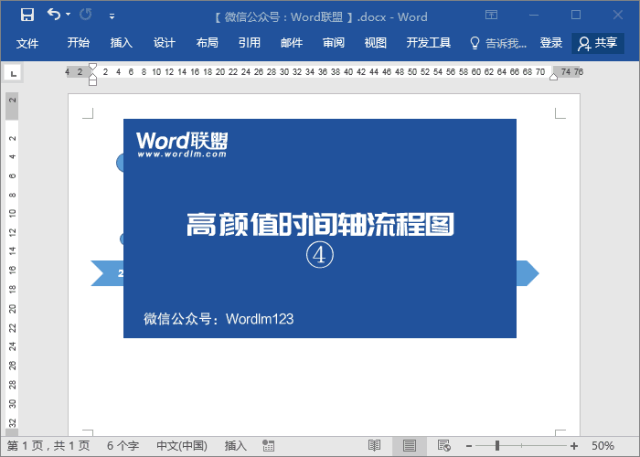Click the first line indent marker on ruler
This screenshot has height=457, width=640.
click(93, 66)
